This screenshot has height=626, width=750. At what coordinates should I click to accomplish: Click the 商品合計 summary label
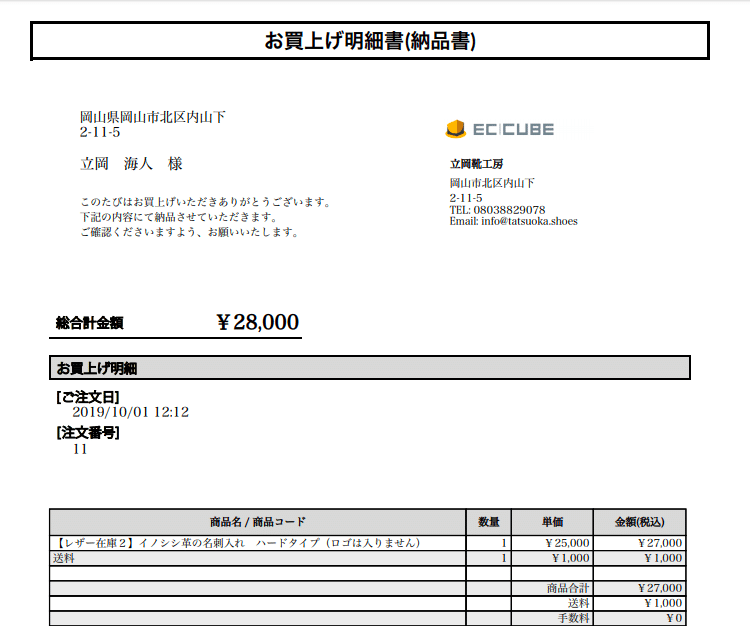568,588
